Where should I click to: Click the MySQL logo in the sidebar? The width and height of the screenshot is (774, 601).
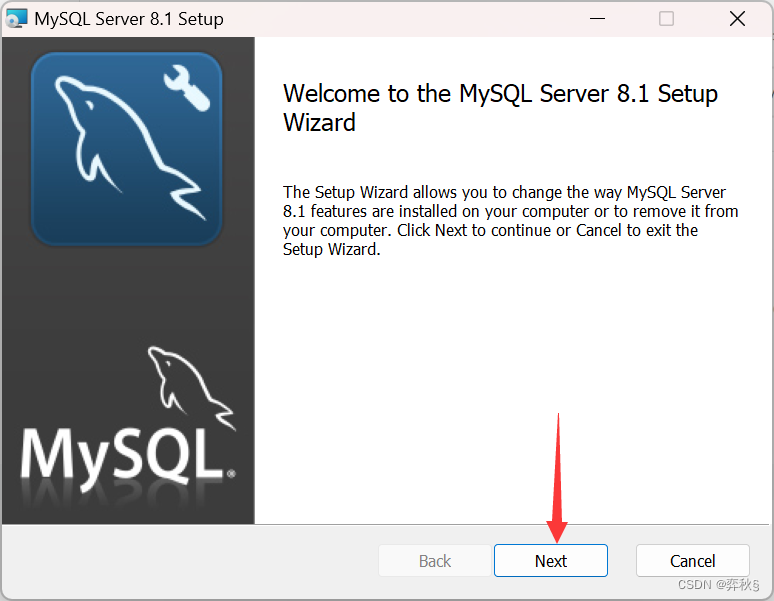pos(129,419)
